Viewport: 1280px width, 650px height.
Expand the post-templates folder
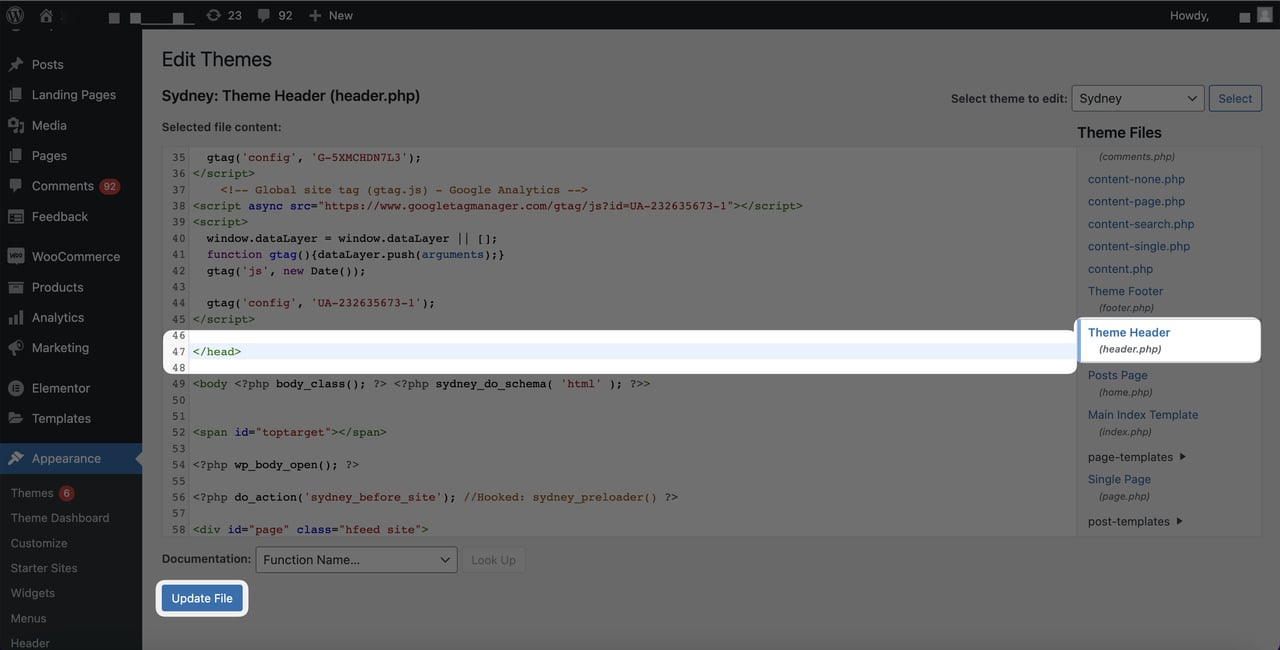click(1135, 521)
